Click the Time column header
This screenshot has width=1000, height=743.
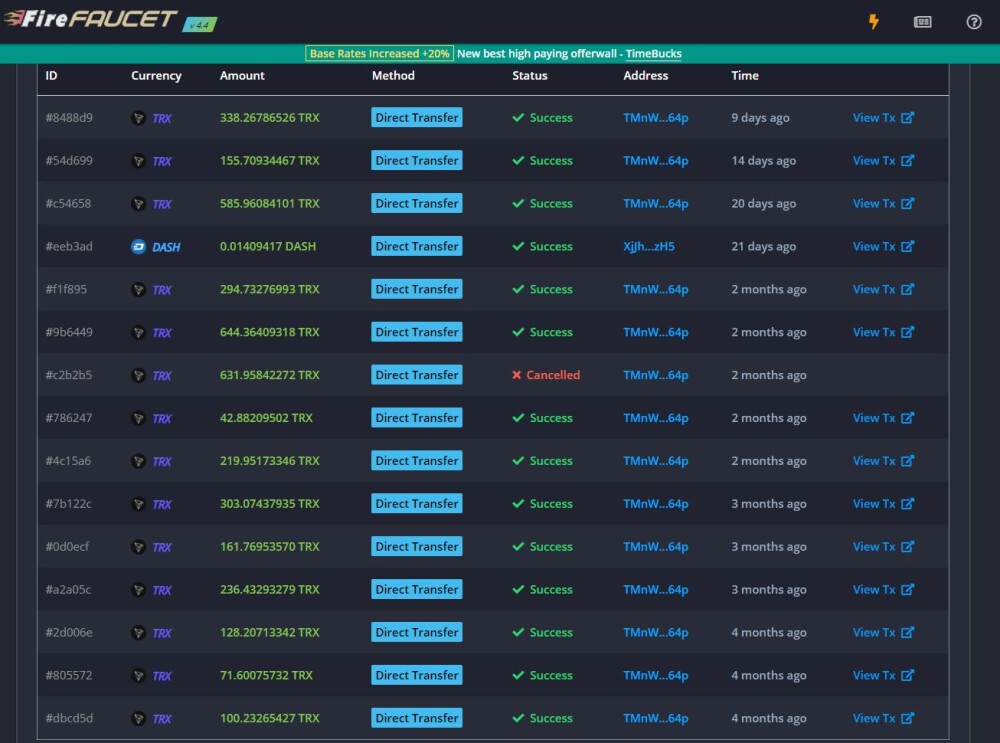[744, 75]
